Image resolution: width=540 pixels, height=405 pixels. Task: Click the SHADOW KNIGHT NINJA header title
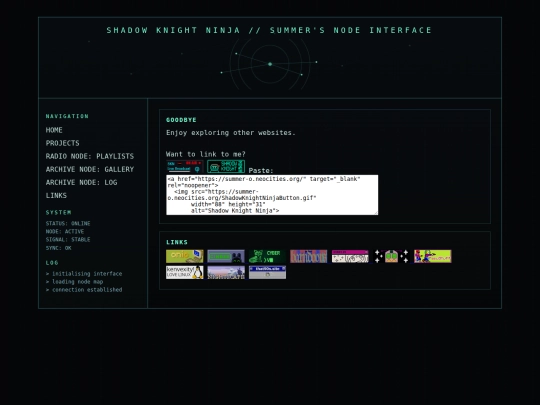tap(269, 30)
